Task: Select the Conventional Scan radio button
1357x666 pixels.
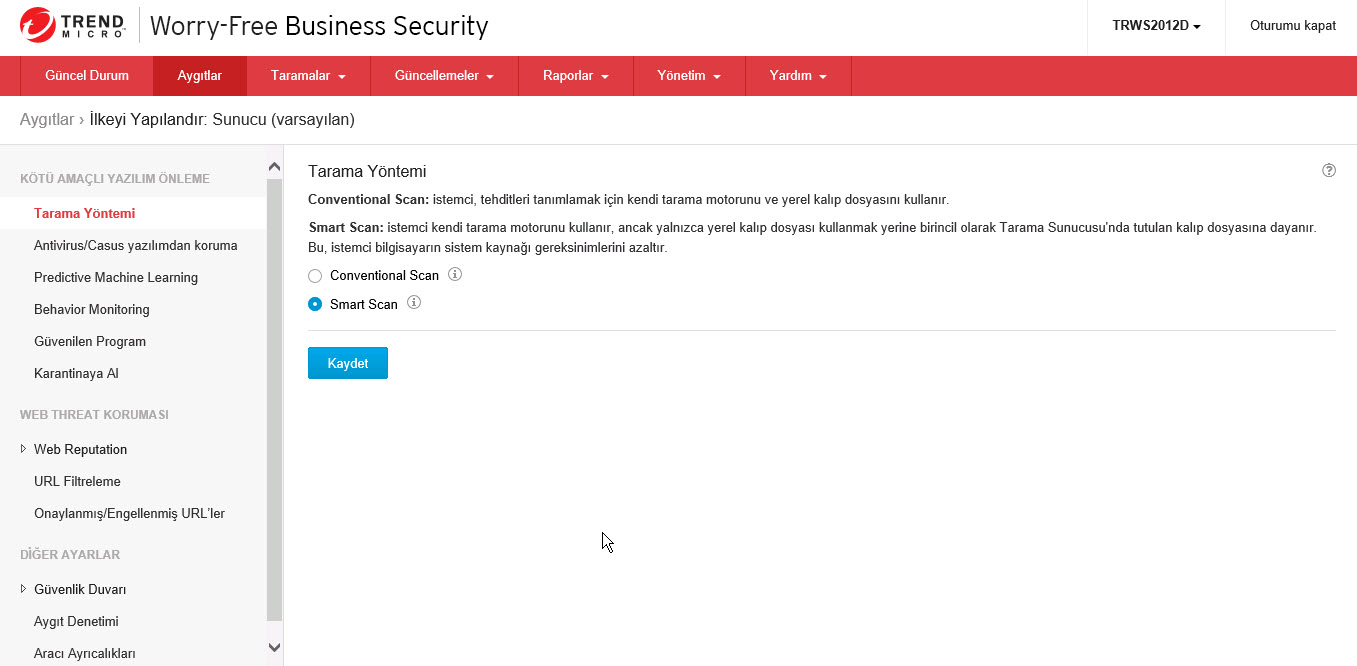Action: click(x=315, y=276)
